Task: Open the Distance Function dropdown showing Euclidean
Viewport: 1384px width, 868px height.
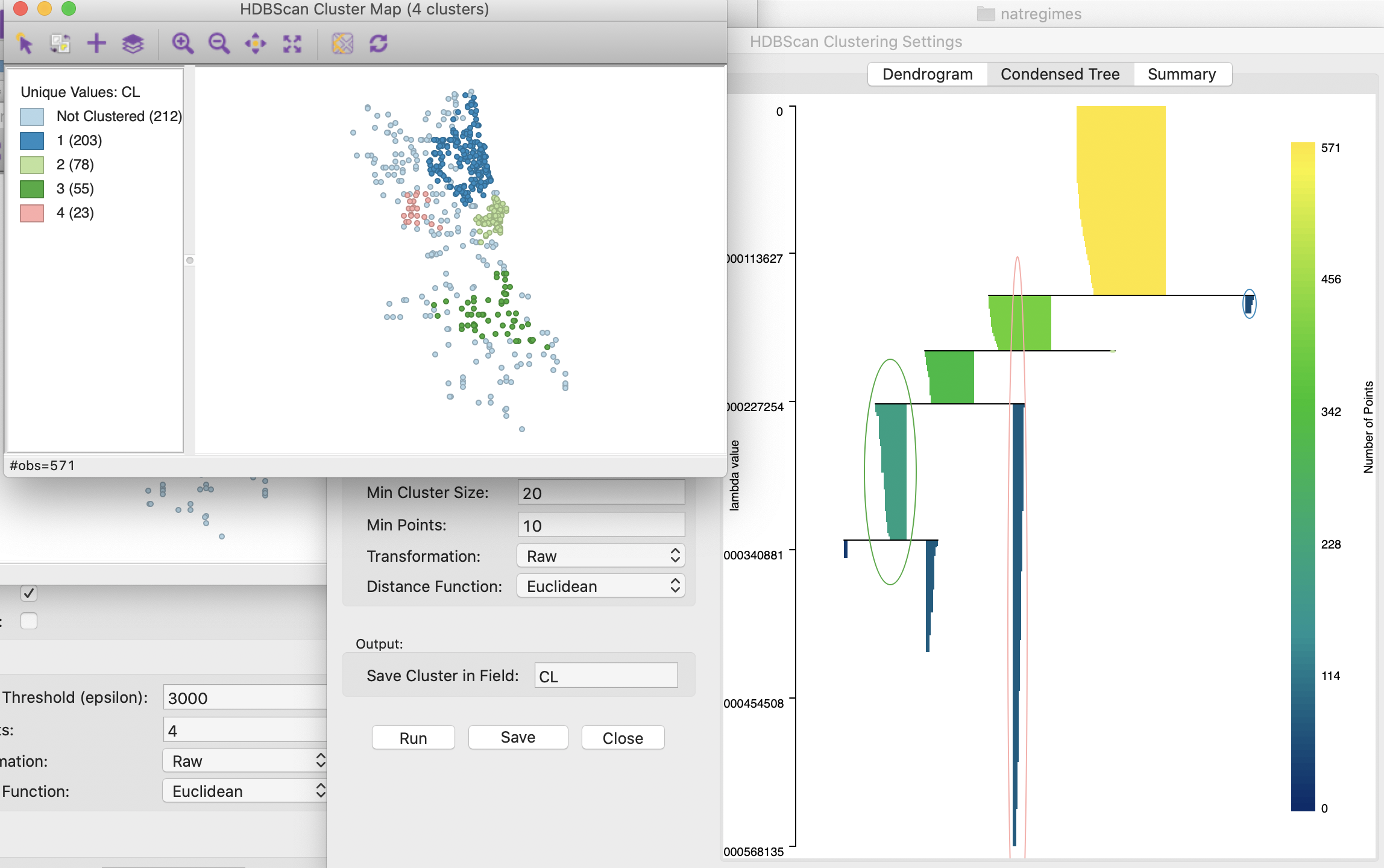Action: pos(600,585)
